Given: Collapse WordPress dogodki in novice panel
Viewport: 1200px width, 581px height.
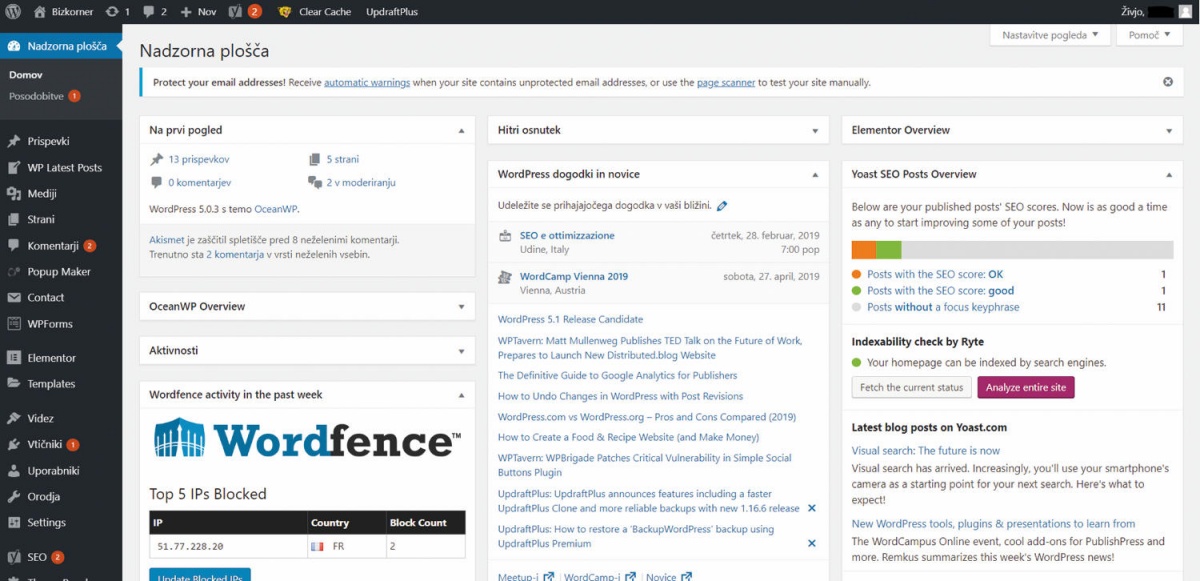Looking at the screenshot, I should 816,175.
